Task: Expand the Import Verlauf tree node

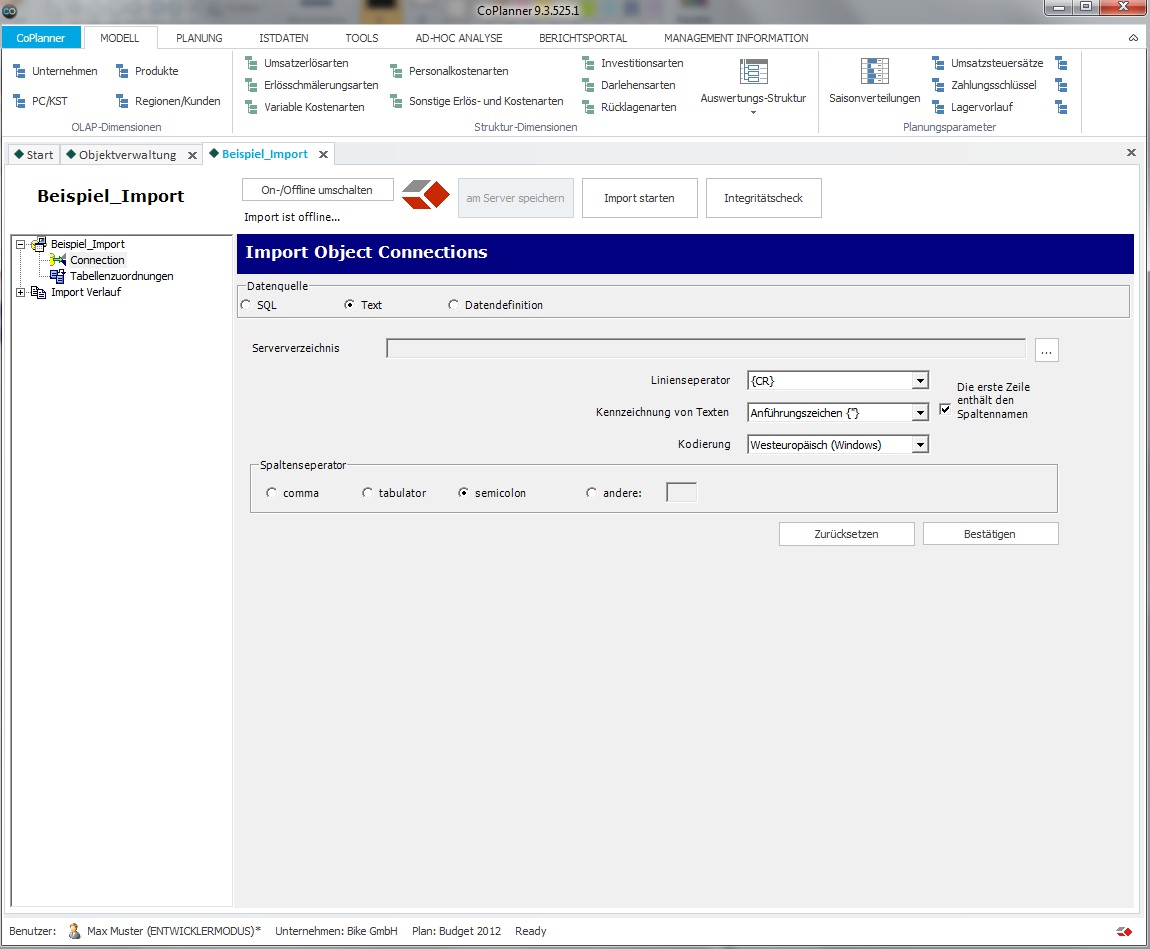Action: point(21,292)
